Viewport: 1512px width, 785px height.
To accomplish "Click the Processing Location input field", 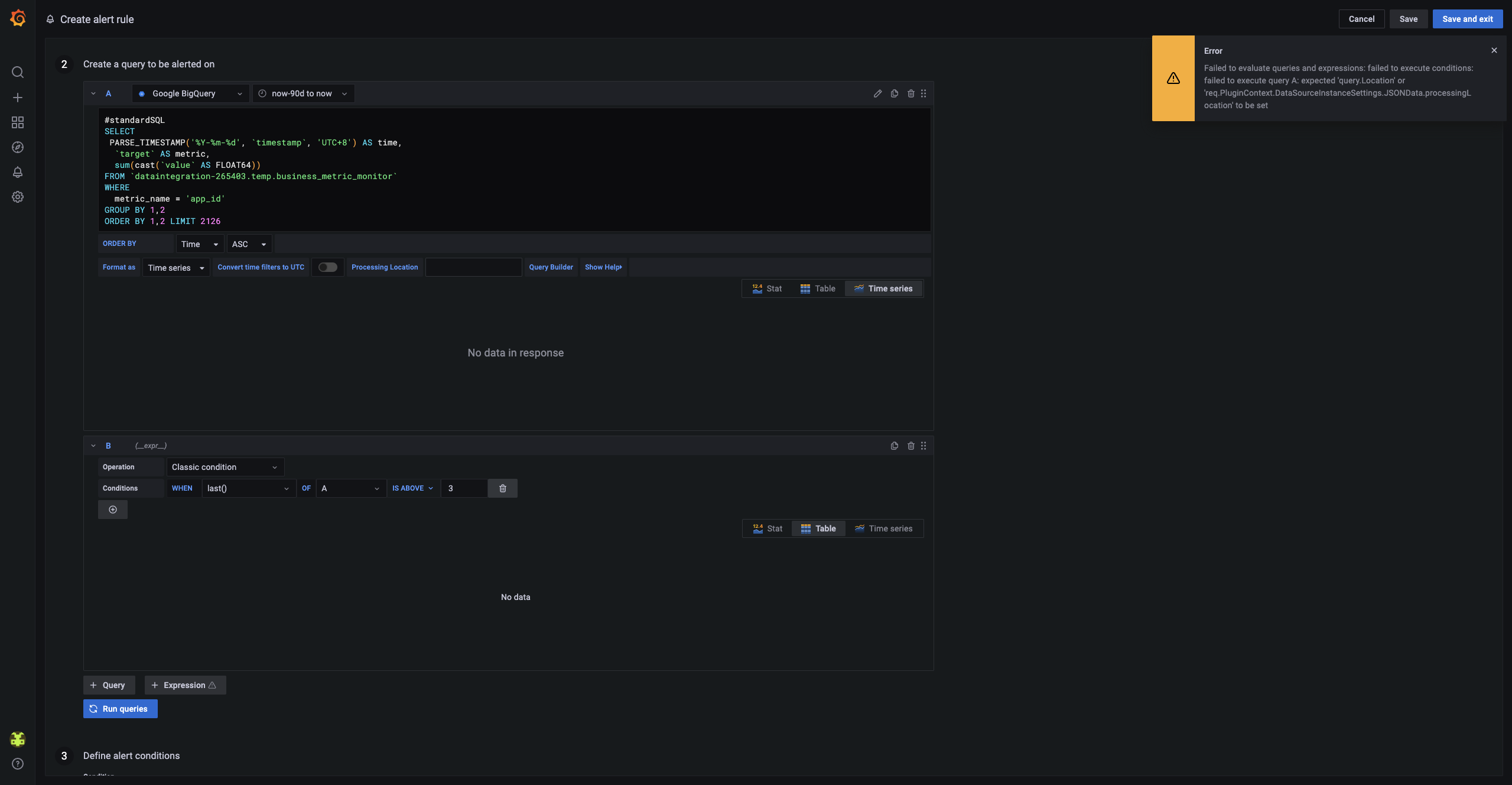I will [472, 267].
